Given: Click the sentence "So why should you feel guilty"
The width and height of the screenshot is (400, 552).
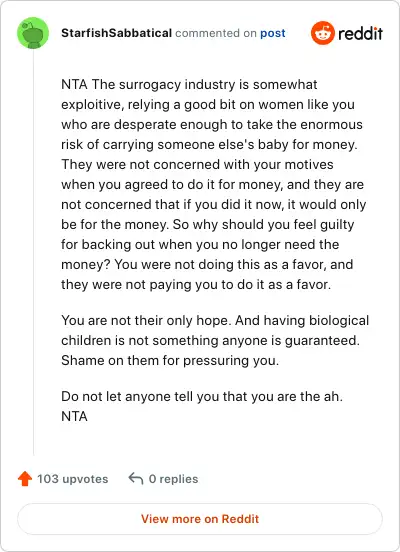Looking at the screenshot, I should pos(208,244).
